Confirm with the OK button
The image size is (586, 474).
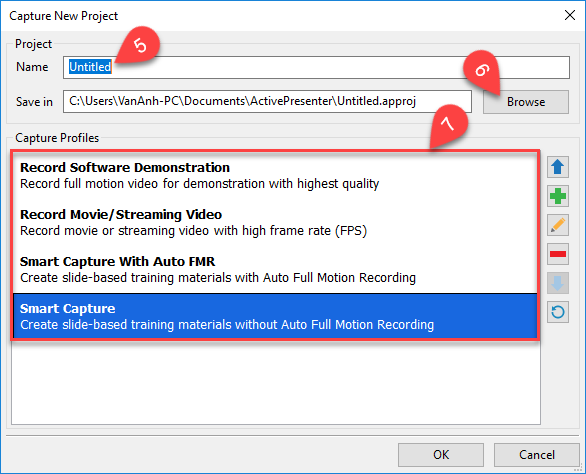pyautogui.click(x=441, y=455)
